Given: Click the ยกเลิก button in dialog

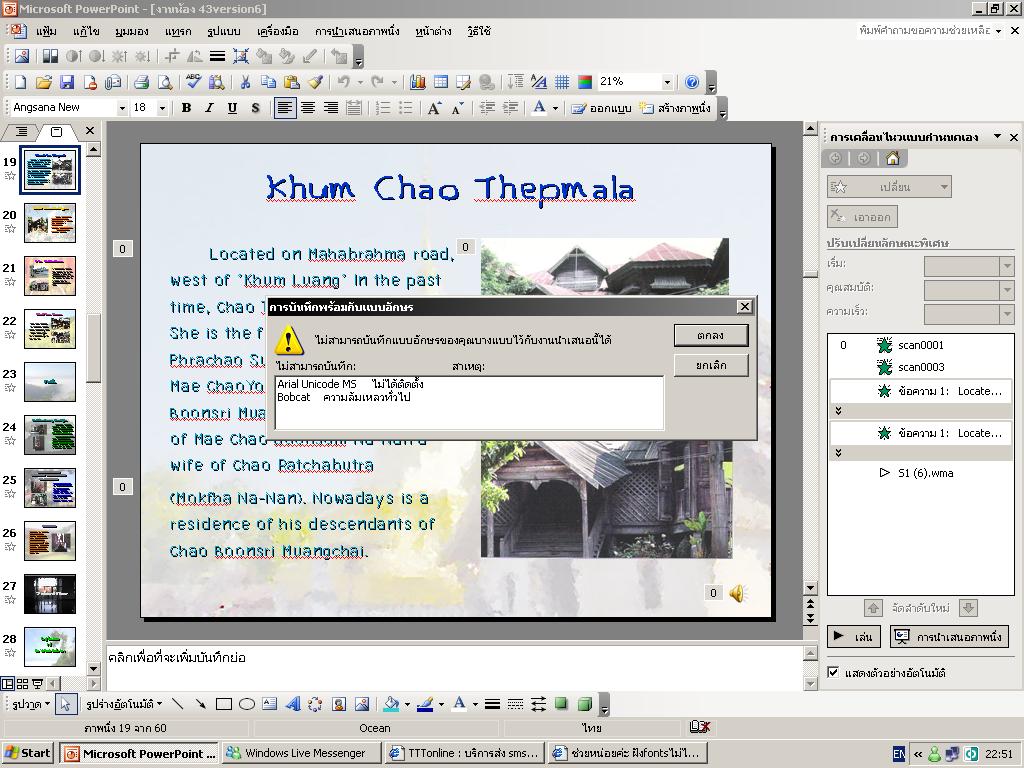Looking at the screenshot, I should (x=711, y=365).
